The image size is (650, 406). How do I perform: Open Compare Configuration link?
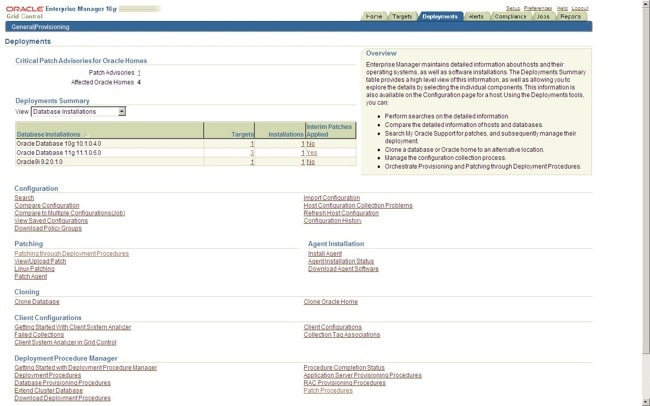pos(47,205)
